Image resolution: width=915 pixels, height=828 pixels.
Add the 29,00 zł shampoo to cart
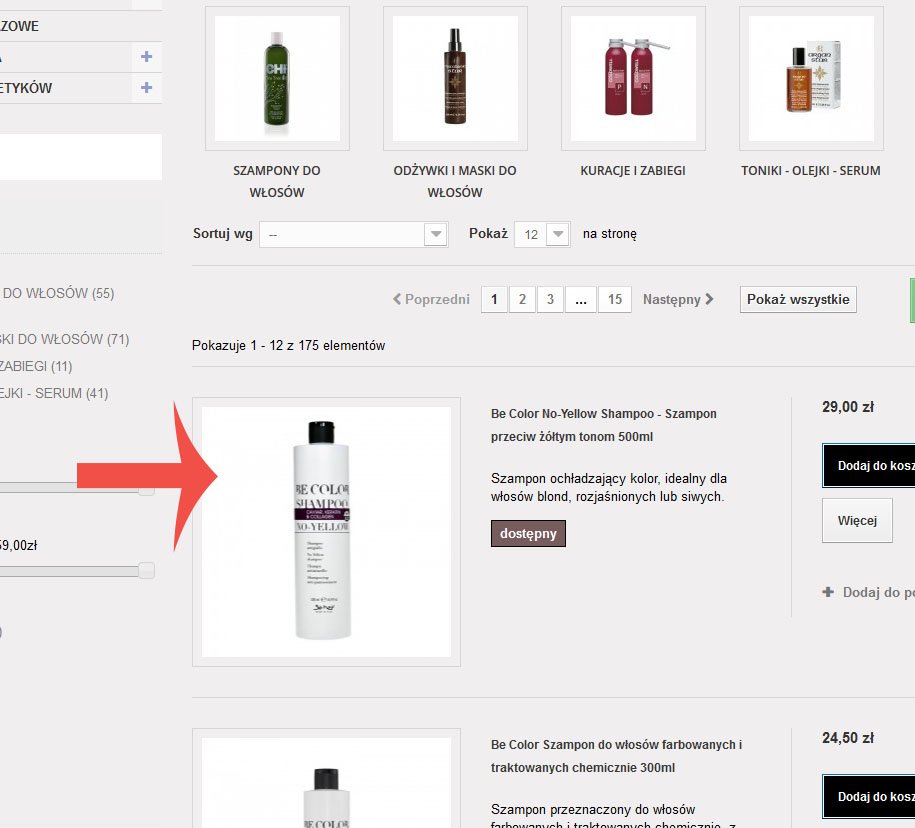[869, 466]
